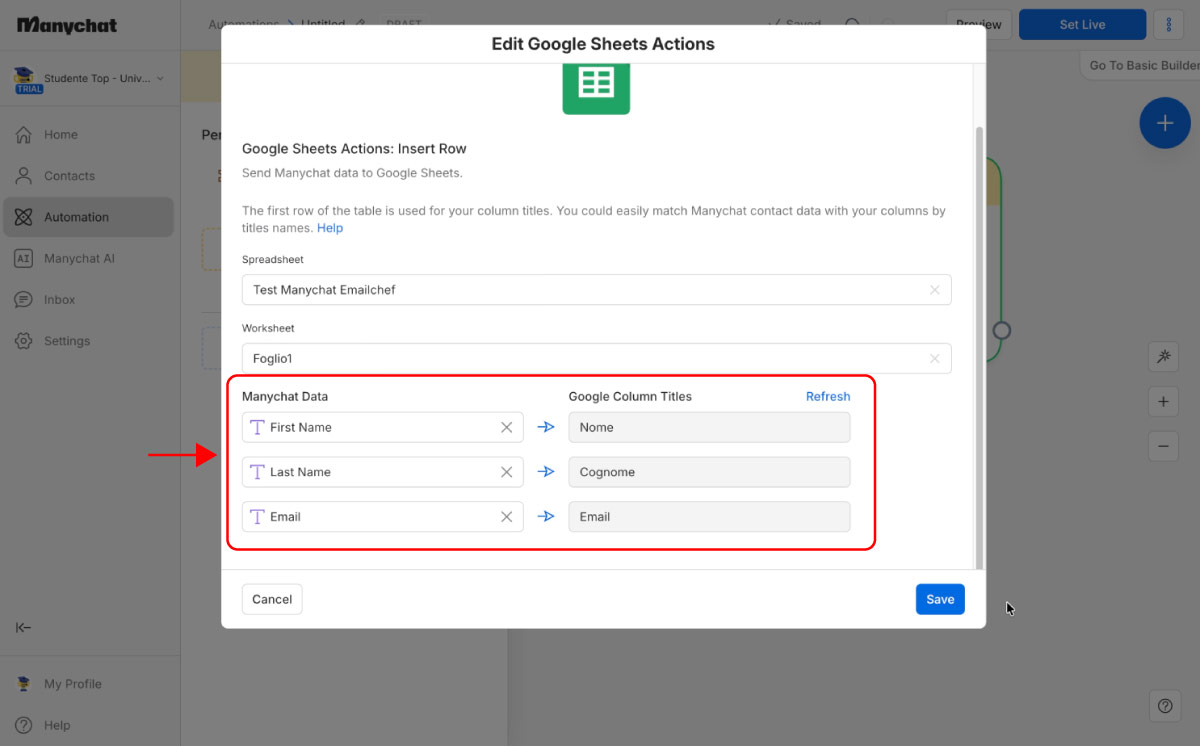Open the Help link in description
The height and width of the screenshot is (746, 1200).
click(x=330, y=228)
